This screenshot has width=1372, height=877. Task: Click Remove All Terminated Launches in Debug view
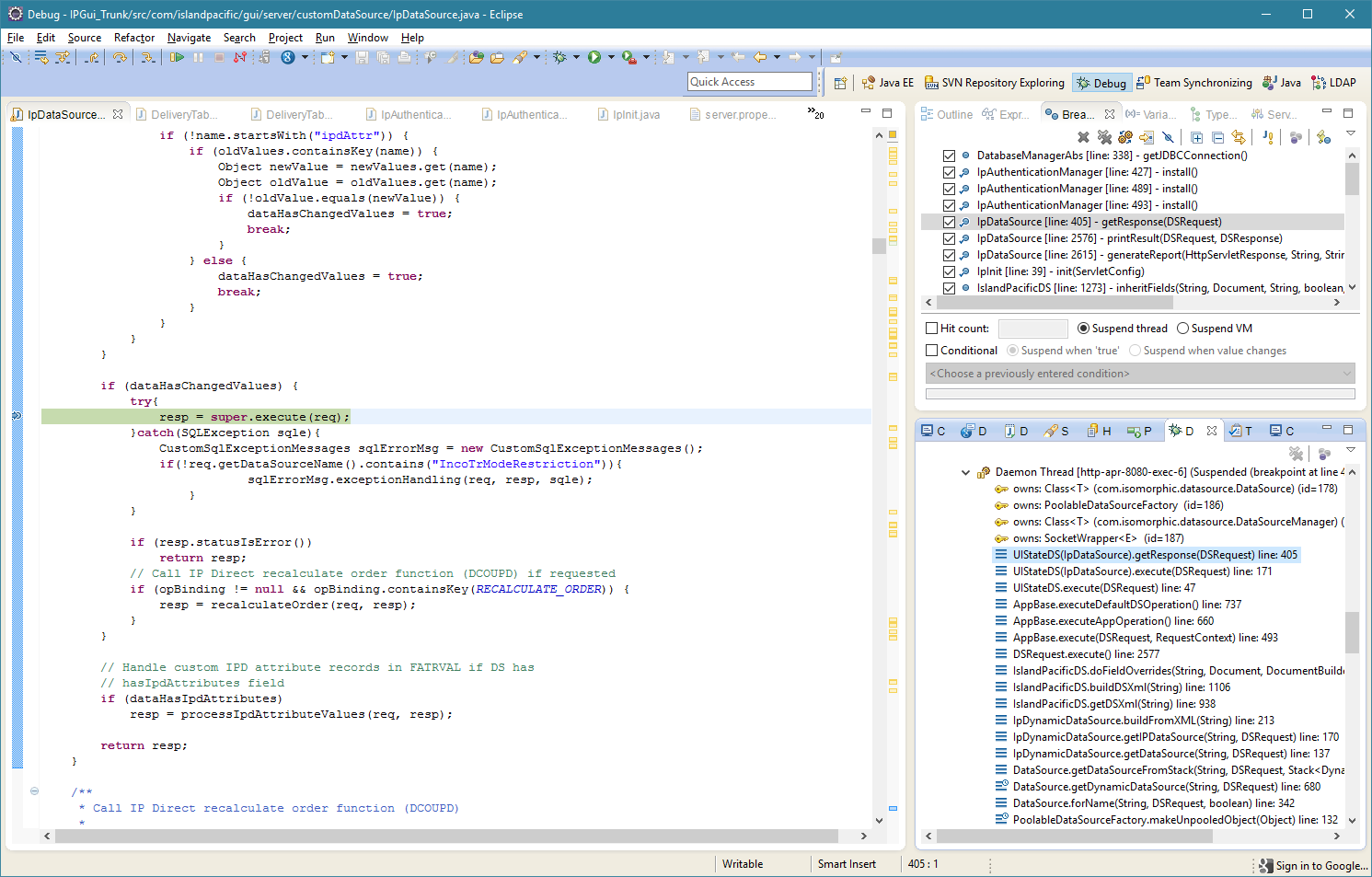[1296, 454]
